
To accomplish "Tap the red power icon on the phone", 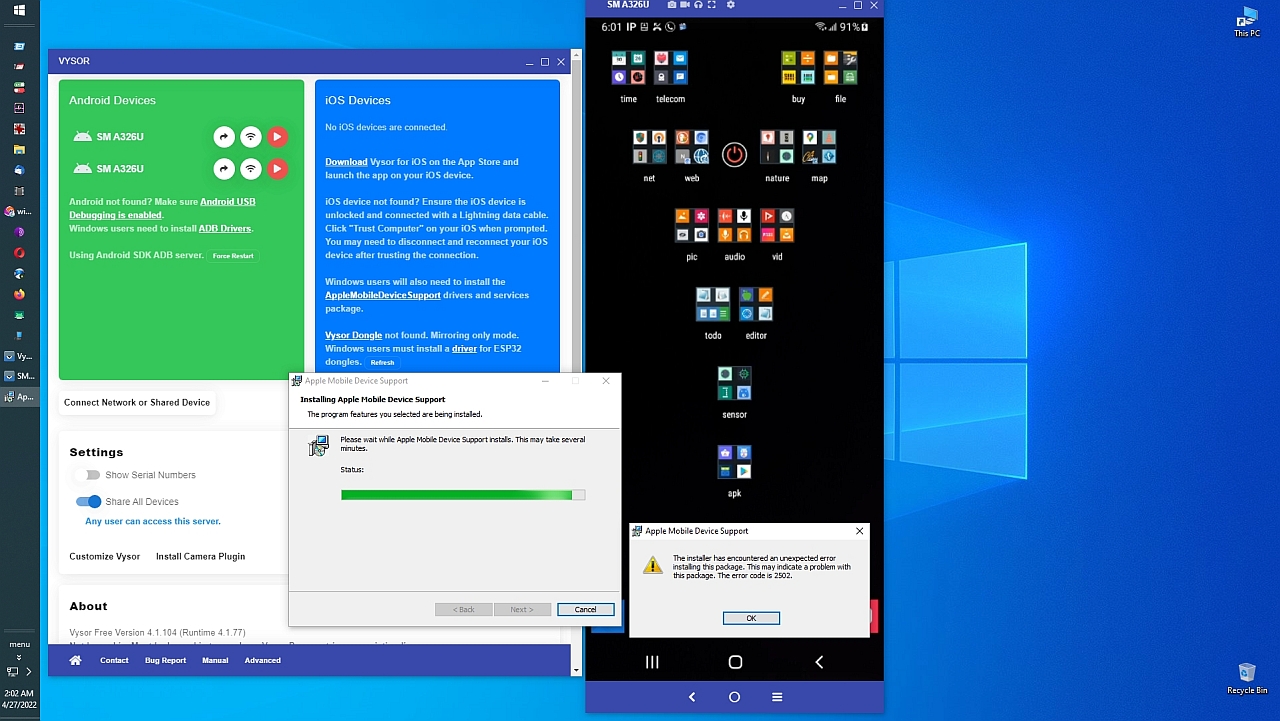I will pos(734,155).
